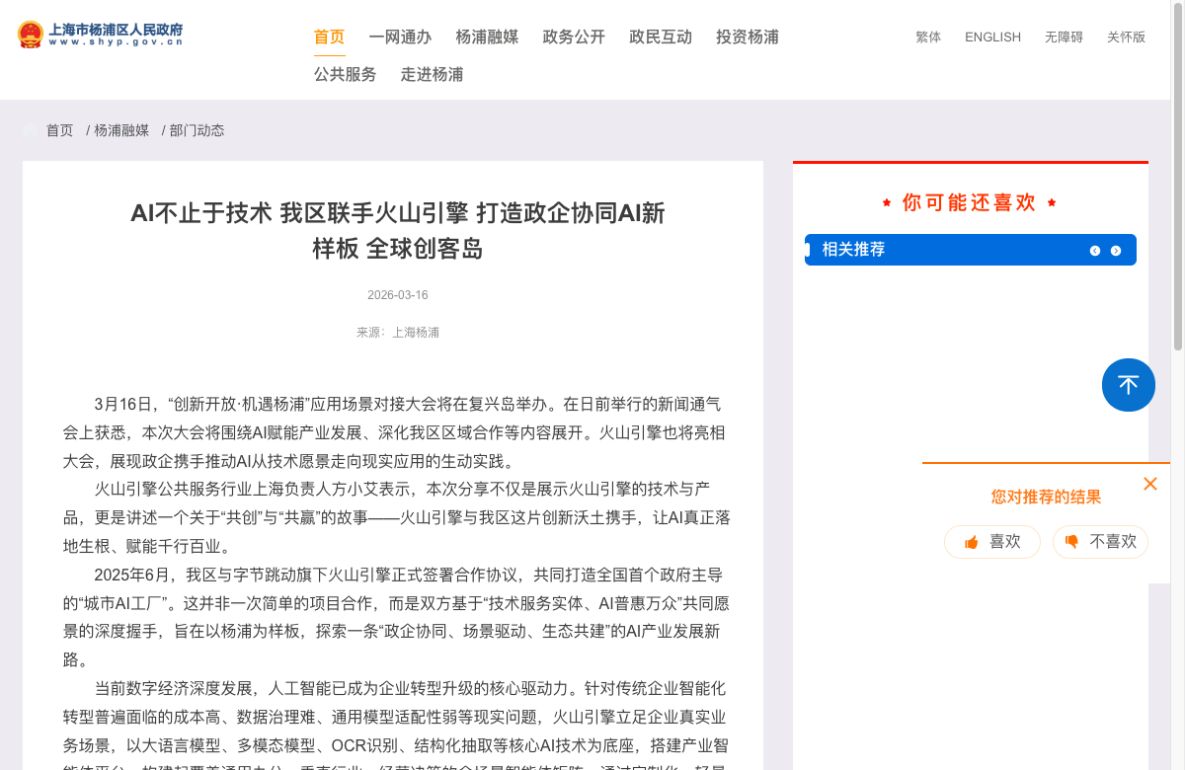Screen dimensions: 1185x770
Task: Close the recommendation feedback popup
Action: [1150, 484]
